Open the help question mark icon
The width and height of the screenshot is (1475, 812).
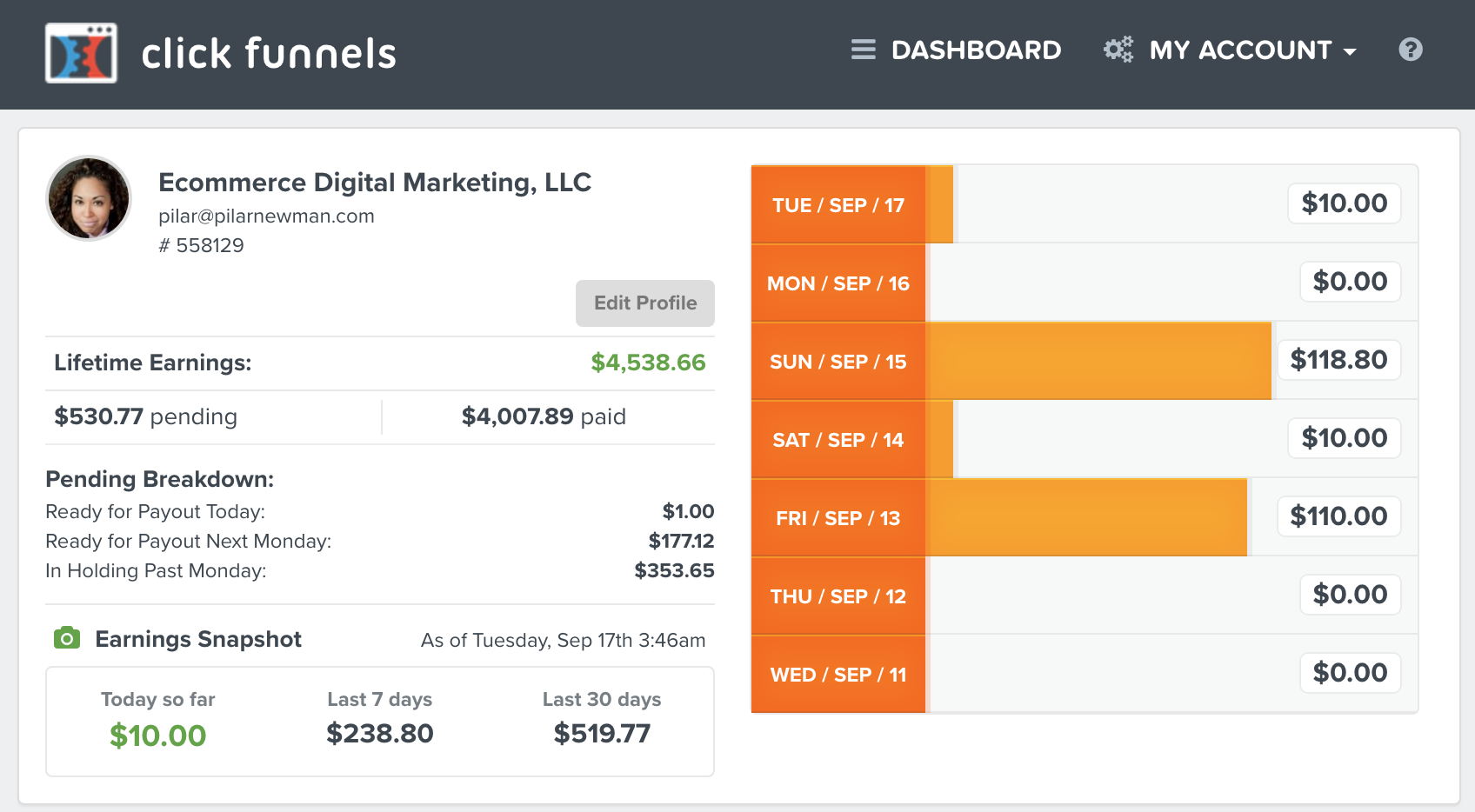click(1411, 50)
